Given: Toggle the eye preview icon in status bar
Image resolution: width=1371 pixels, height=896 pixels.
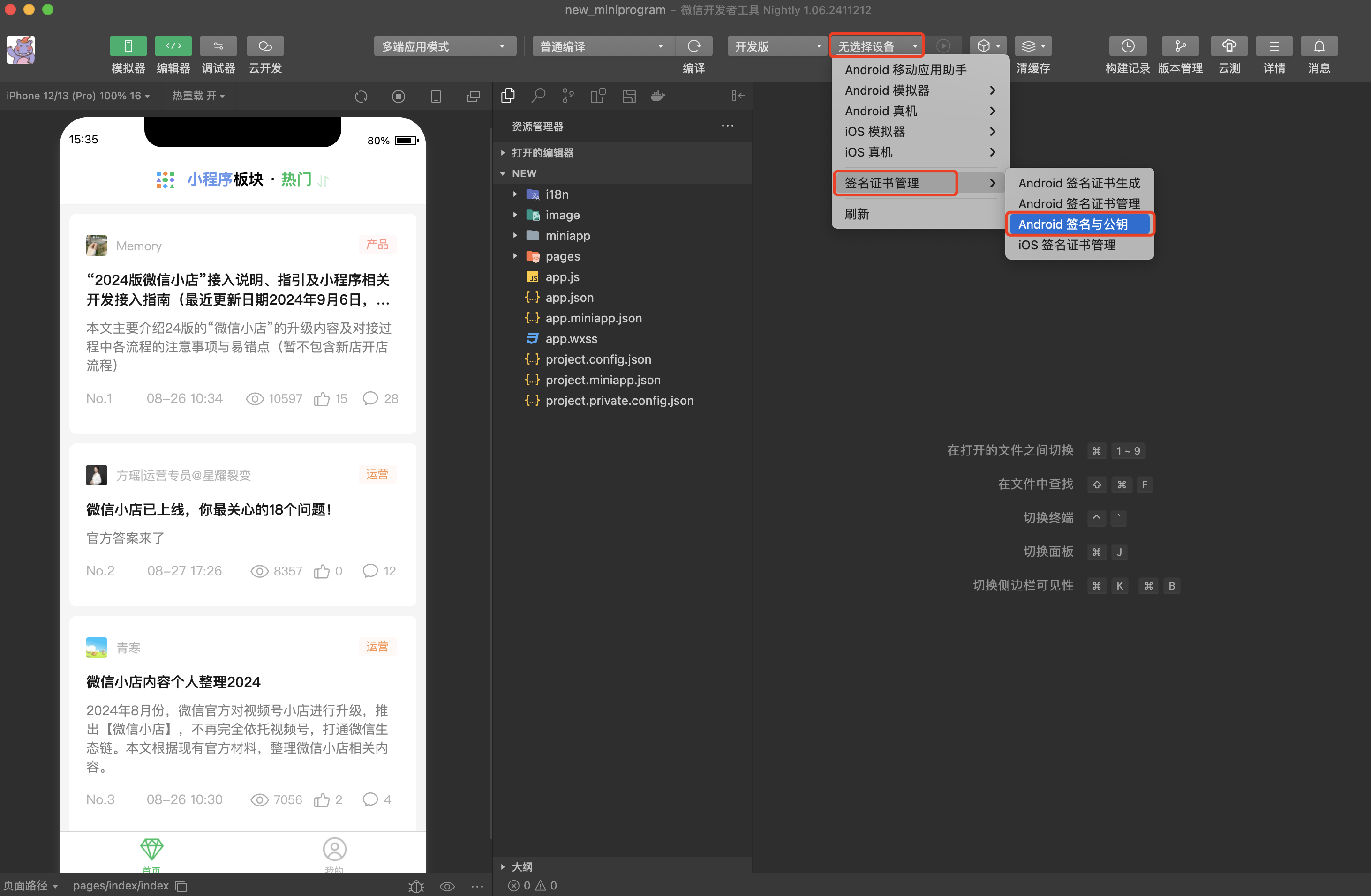Looking at the screenshot, I should point(447,886).
